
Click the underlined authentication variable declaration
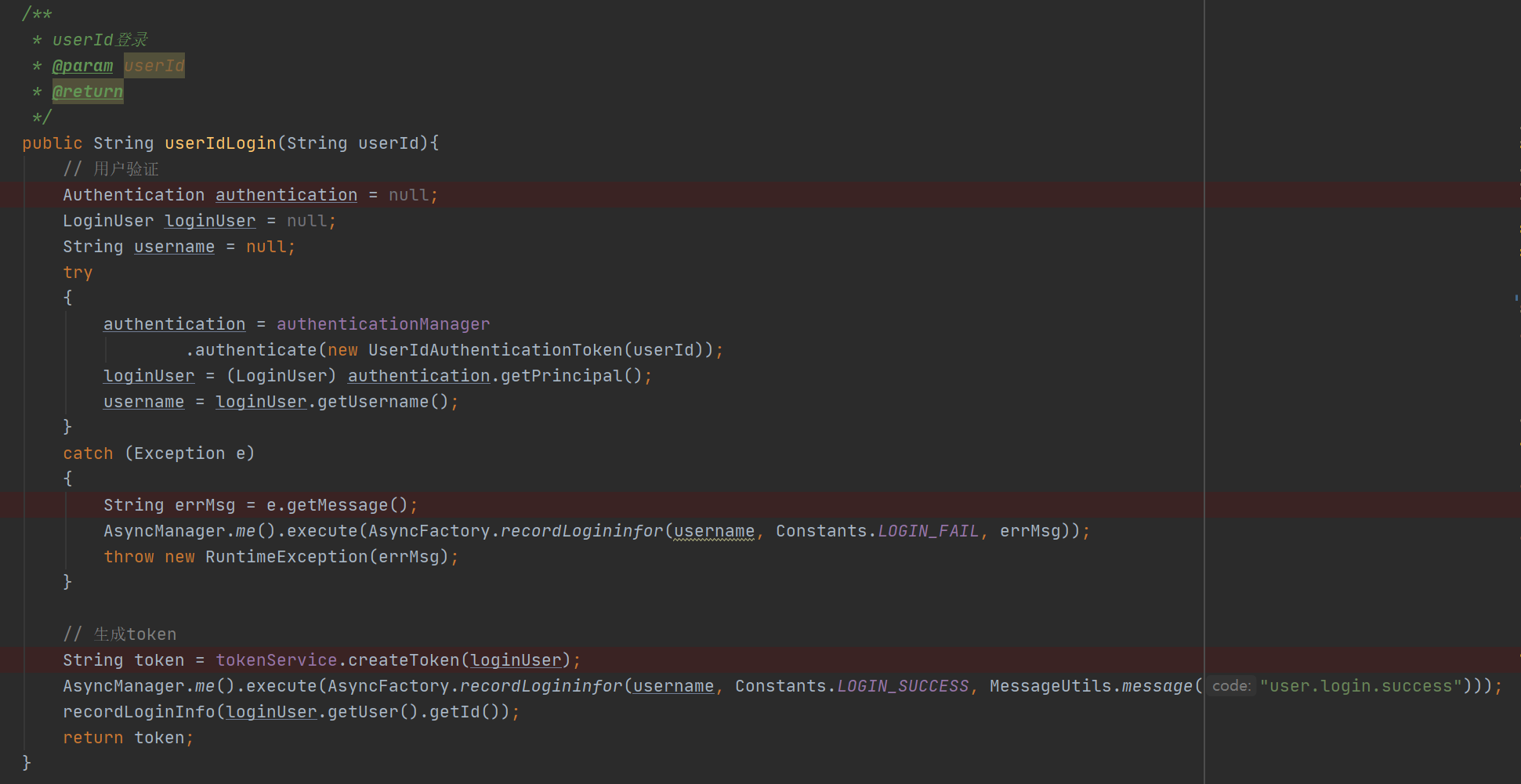pyautogui.click(x=286, y=194)
